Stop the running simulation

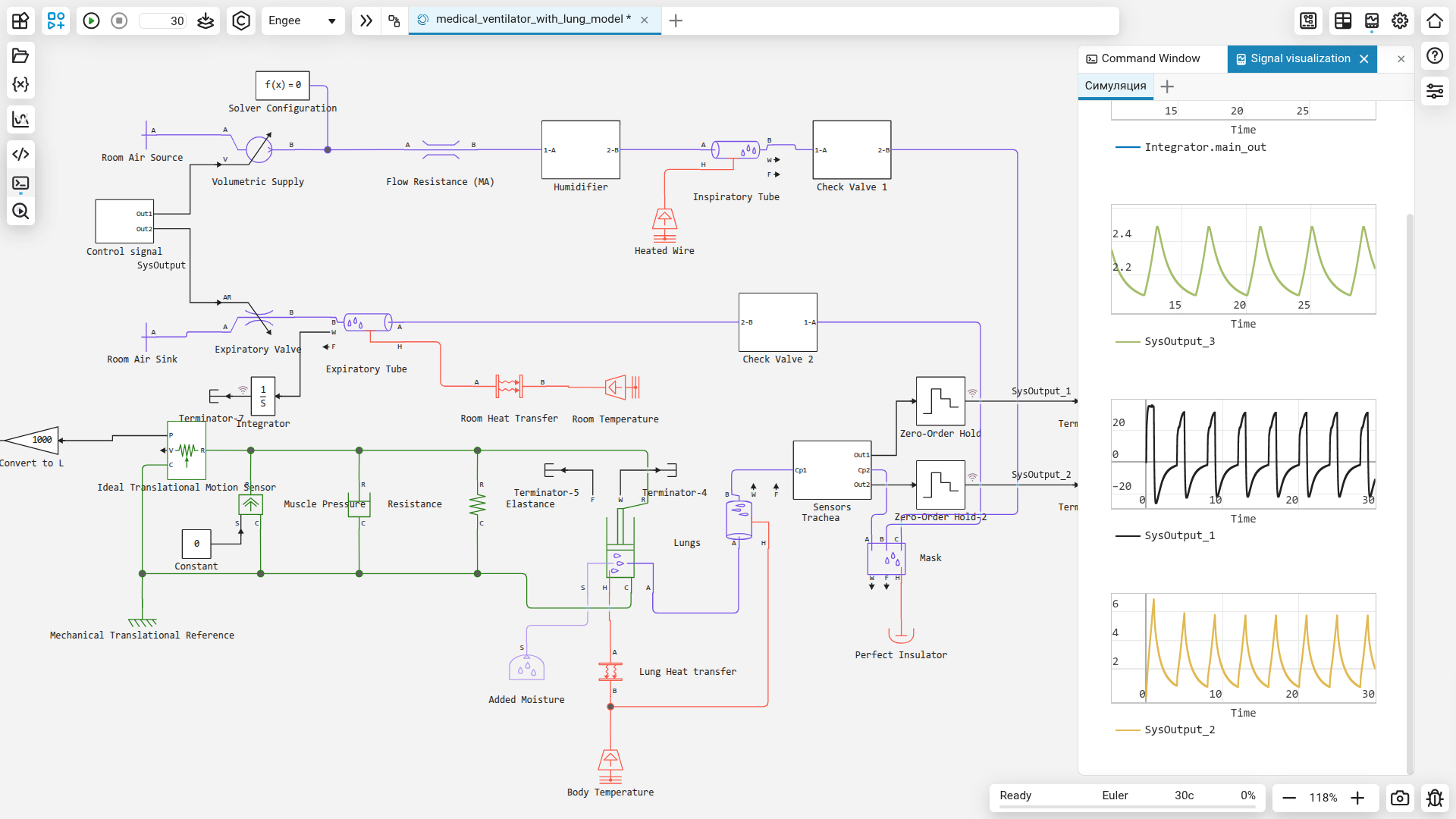tap(119, 20)
